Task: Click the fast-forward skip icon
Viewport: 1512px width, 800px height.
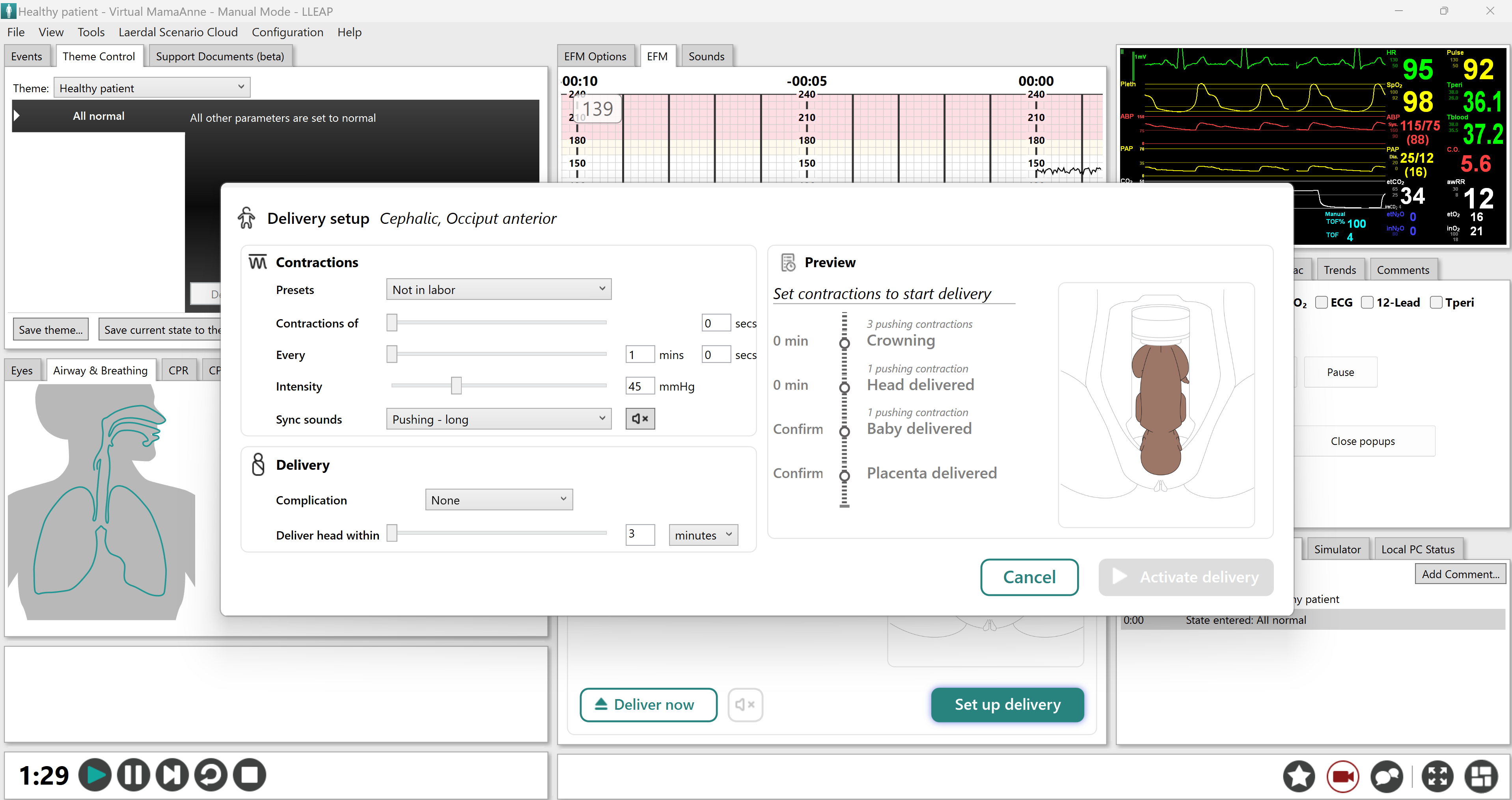Action: 172,775
